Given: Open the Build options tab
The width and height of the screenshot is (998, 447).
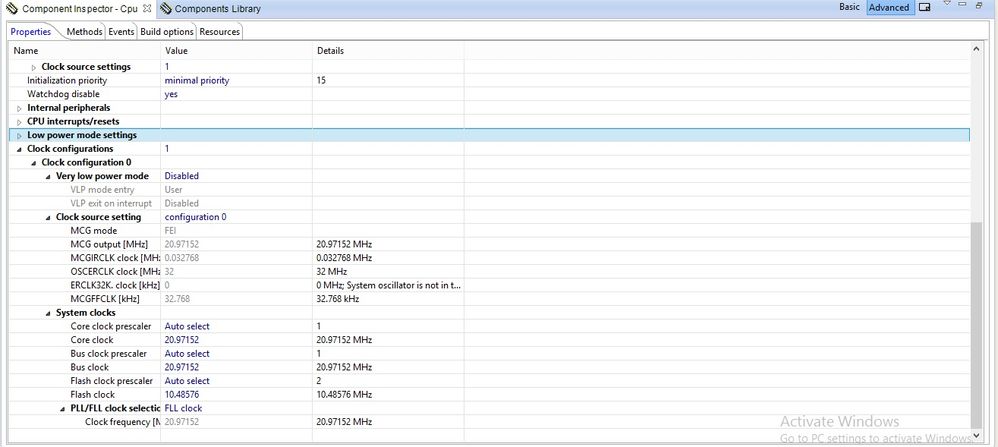Looking at the screenshot, I should tap(167, 32).
